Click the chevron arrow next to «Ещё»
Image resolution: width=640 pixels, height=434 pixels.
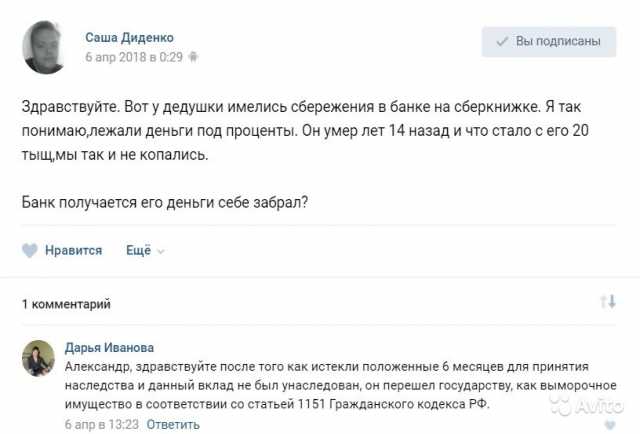161,251
